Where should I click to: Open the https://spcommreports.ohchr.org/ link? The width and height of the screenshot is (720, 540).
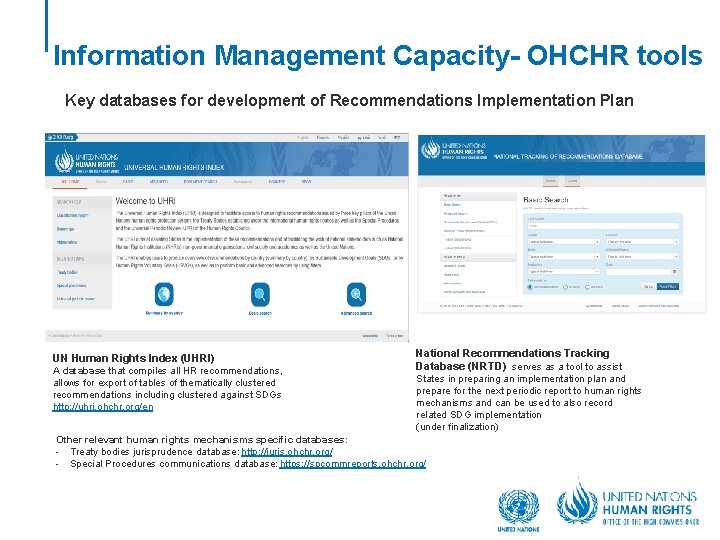(353, 464)
